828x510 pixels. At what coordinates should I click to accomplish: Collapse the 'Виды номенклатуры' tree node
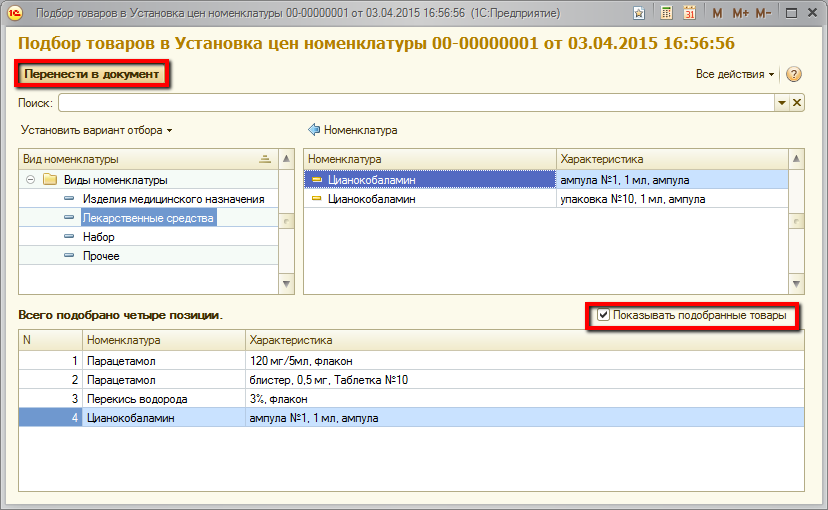[31, 180]
